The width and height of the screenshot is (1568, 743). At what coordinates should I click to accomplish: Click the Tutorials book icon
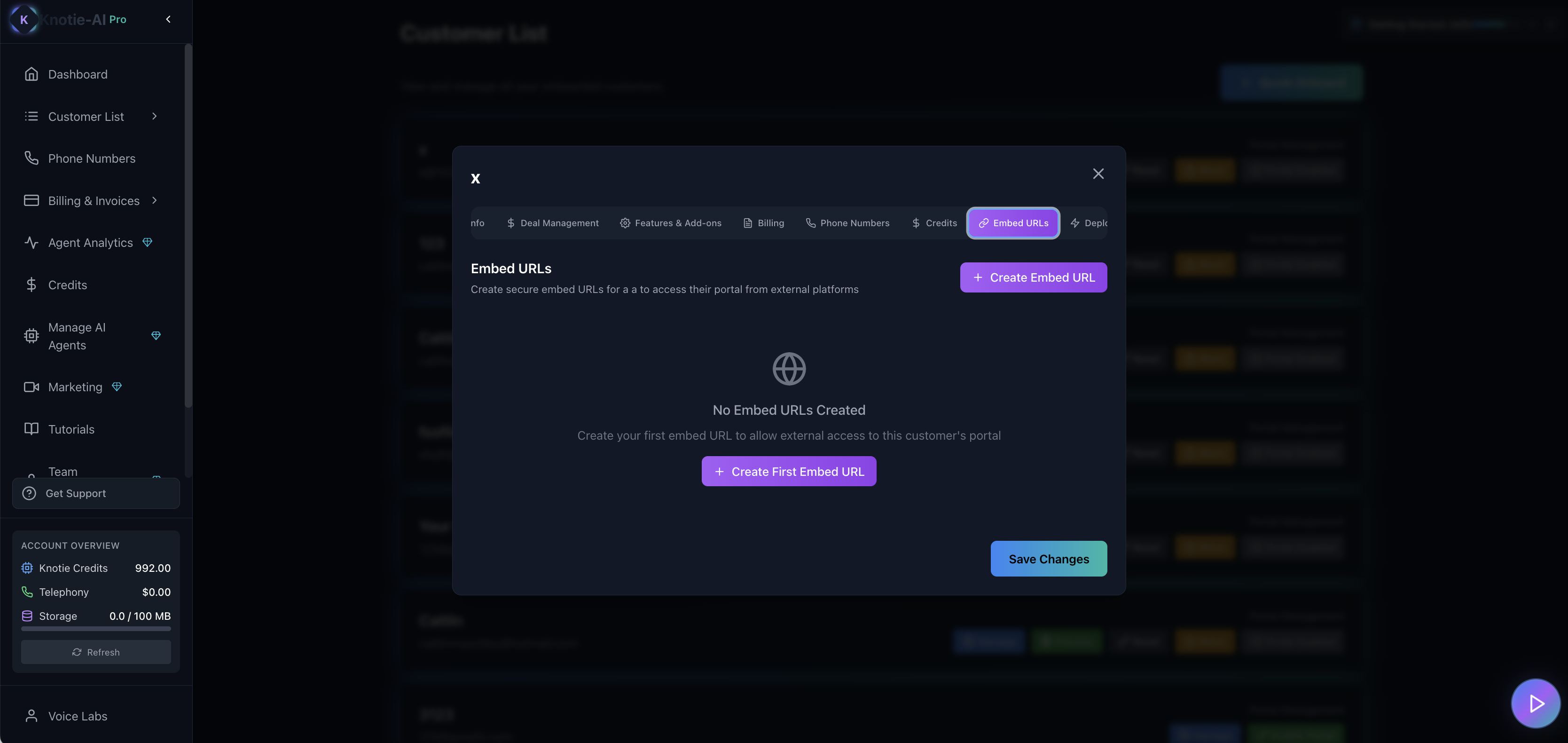click(x=31, y=429)
